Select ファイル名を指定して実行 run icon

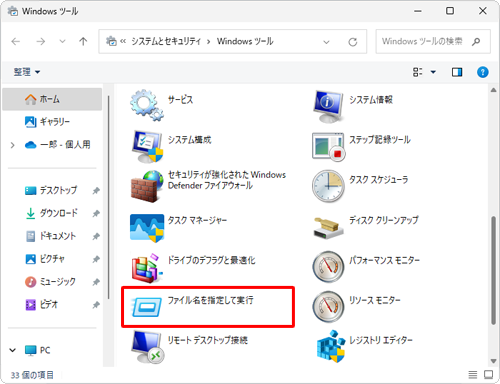(x=147, y=306)
